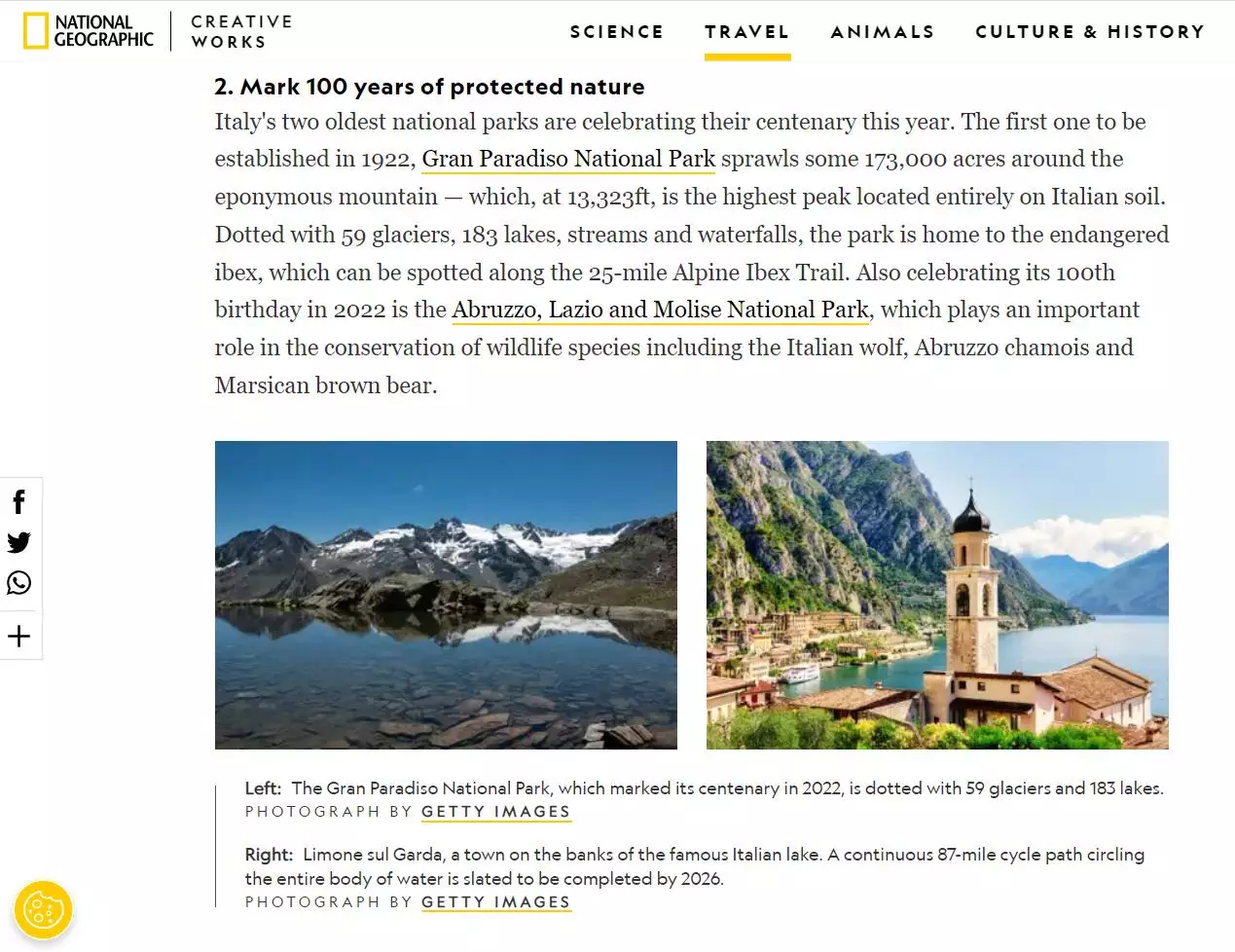This screenshot has height=952, width=1235.
Task: Open the Creative Works homepage link
Action: [x=240, y=31]
